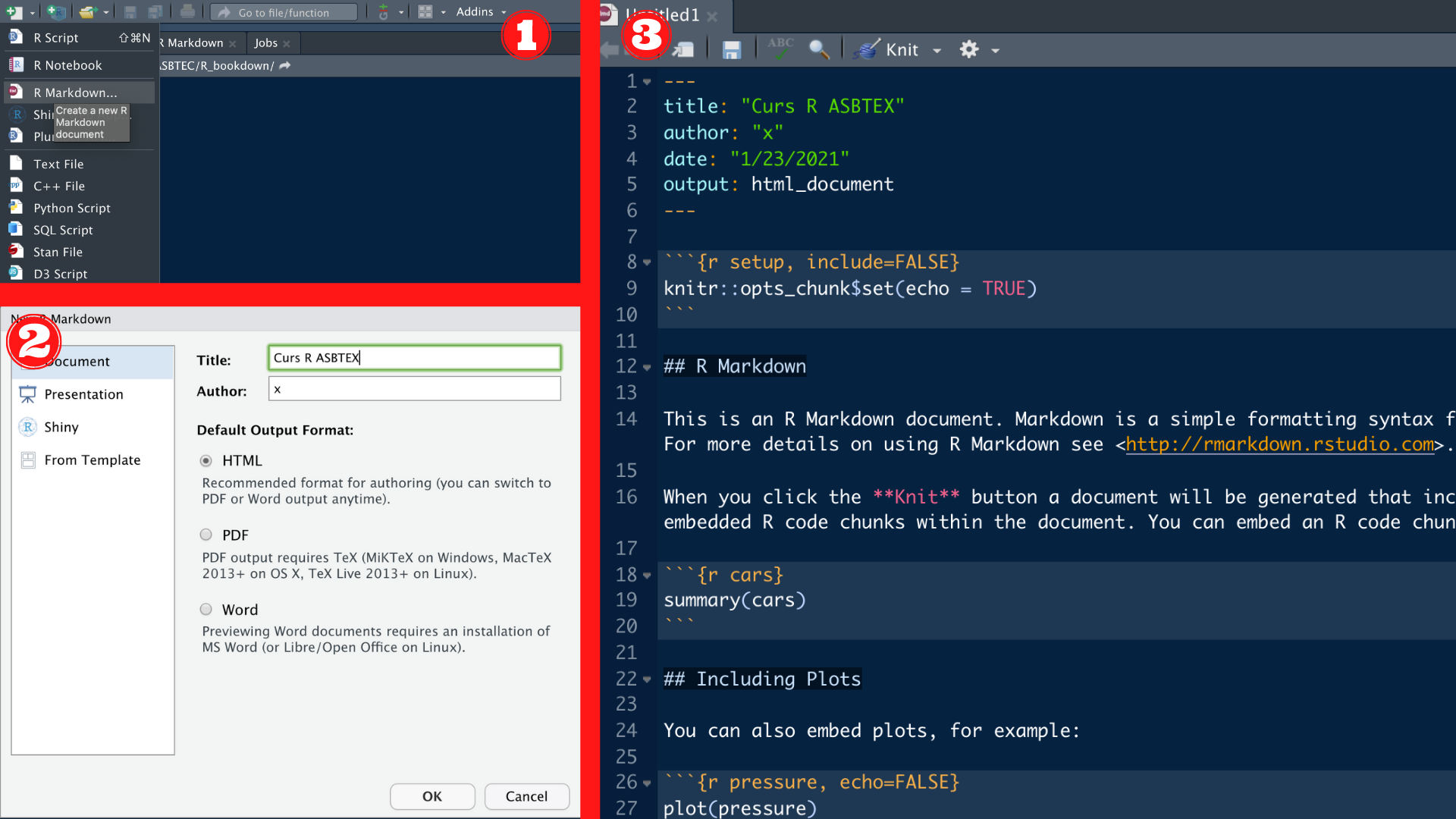Select the Word radio button output format
The width and height of the screenshot is (1456, 819).
click(207, 608)
